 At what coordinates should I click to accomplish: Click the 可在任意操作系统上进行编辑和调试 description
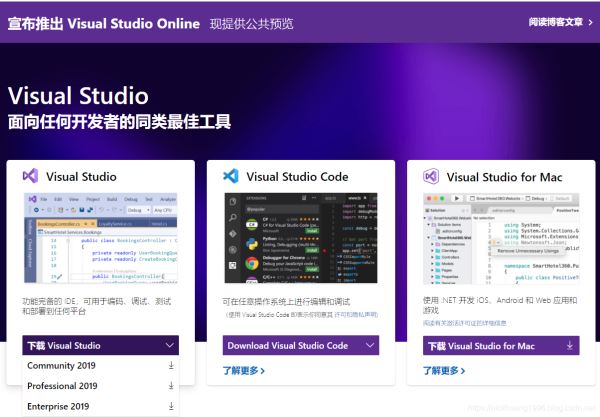286,301
